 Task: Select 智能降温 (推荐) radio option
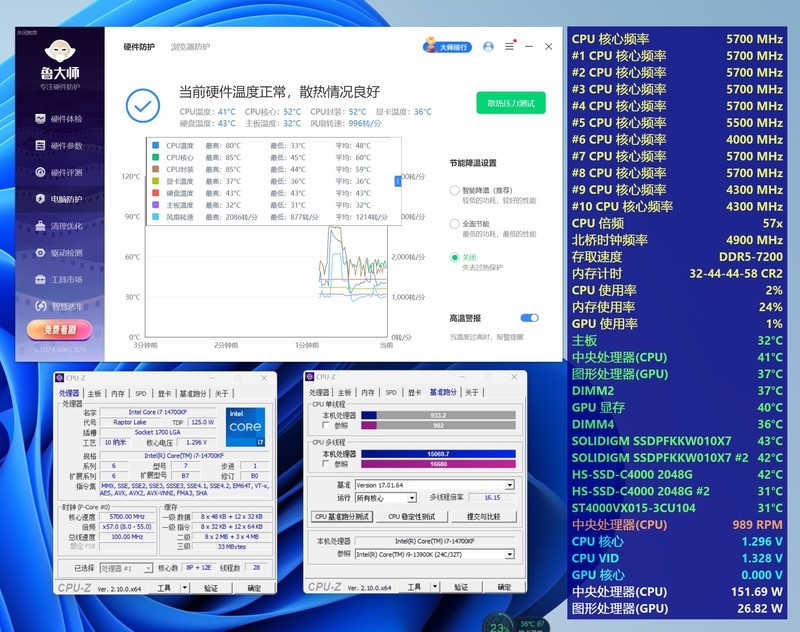pyautogui.click(x=455, y=190)
